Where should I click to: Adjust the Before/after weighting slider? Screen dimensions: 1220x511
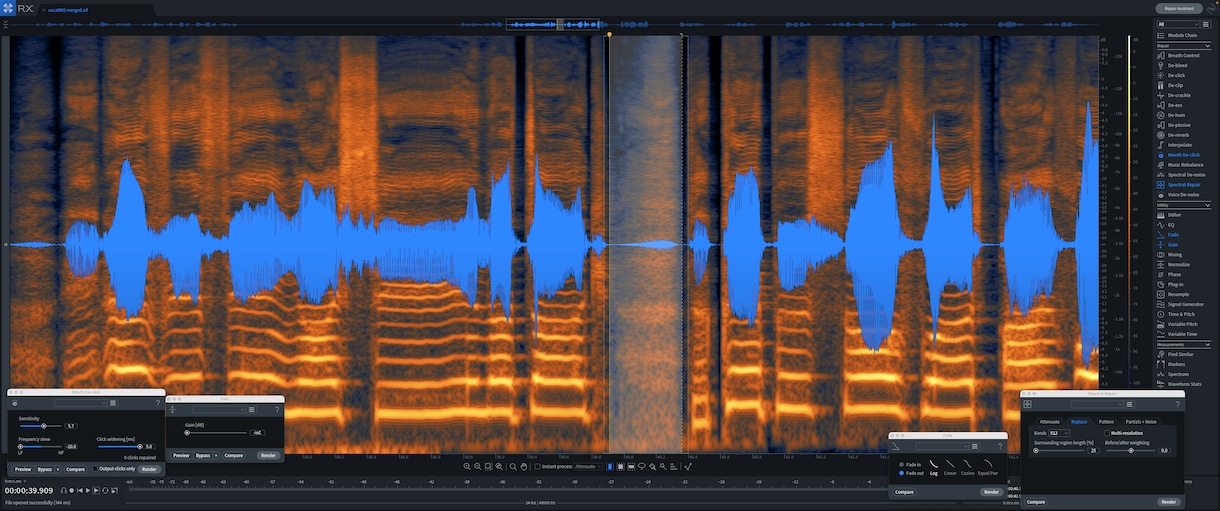click(x=1130, y=451)
